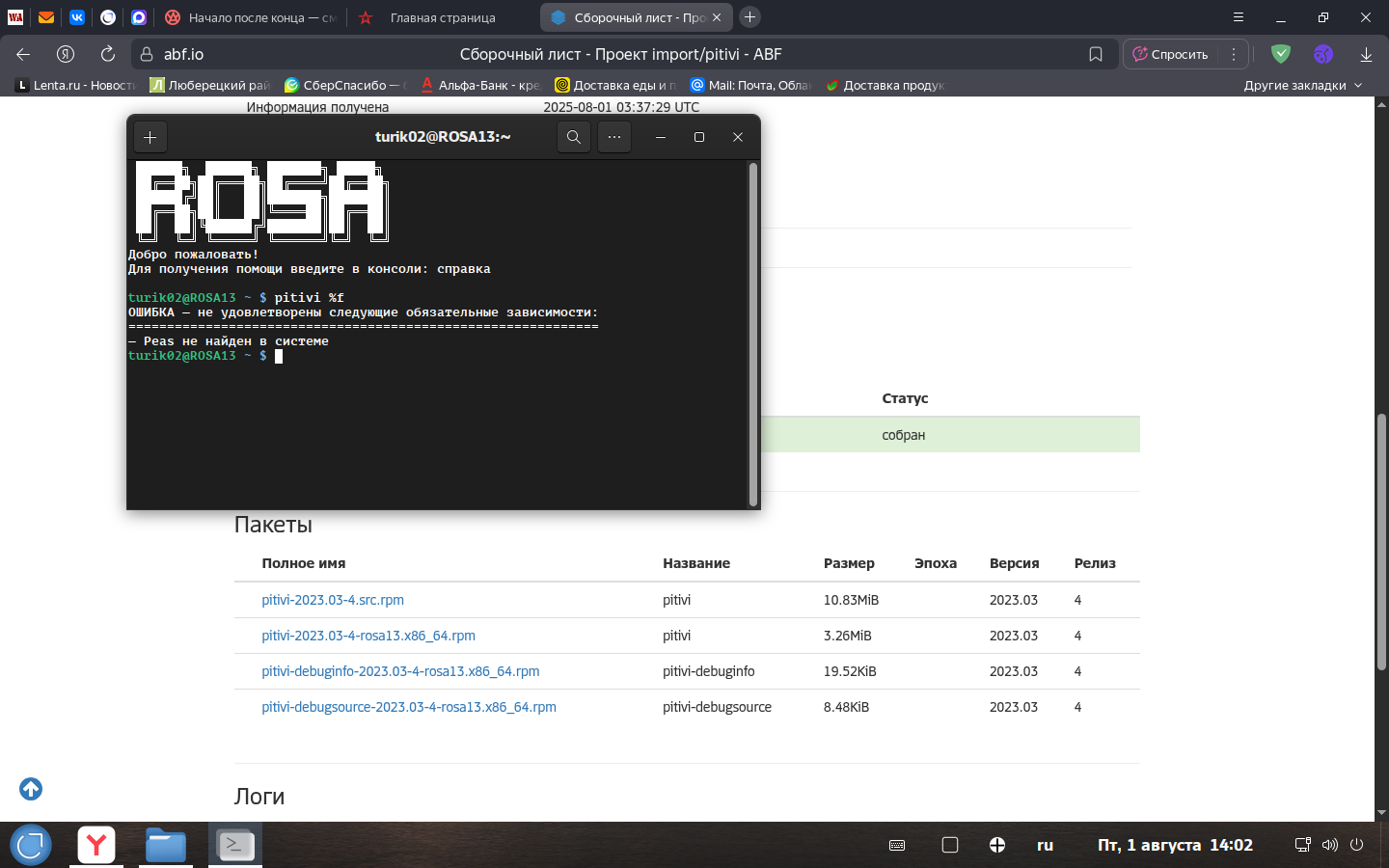Image resolution: width=1389 pixels, height=868 pixels.
Task: Switch to the 'Главная страница' tab
Action: point(442,17)
